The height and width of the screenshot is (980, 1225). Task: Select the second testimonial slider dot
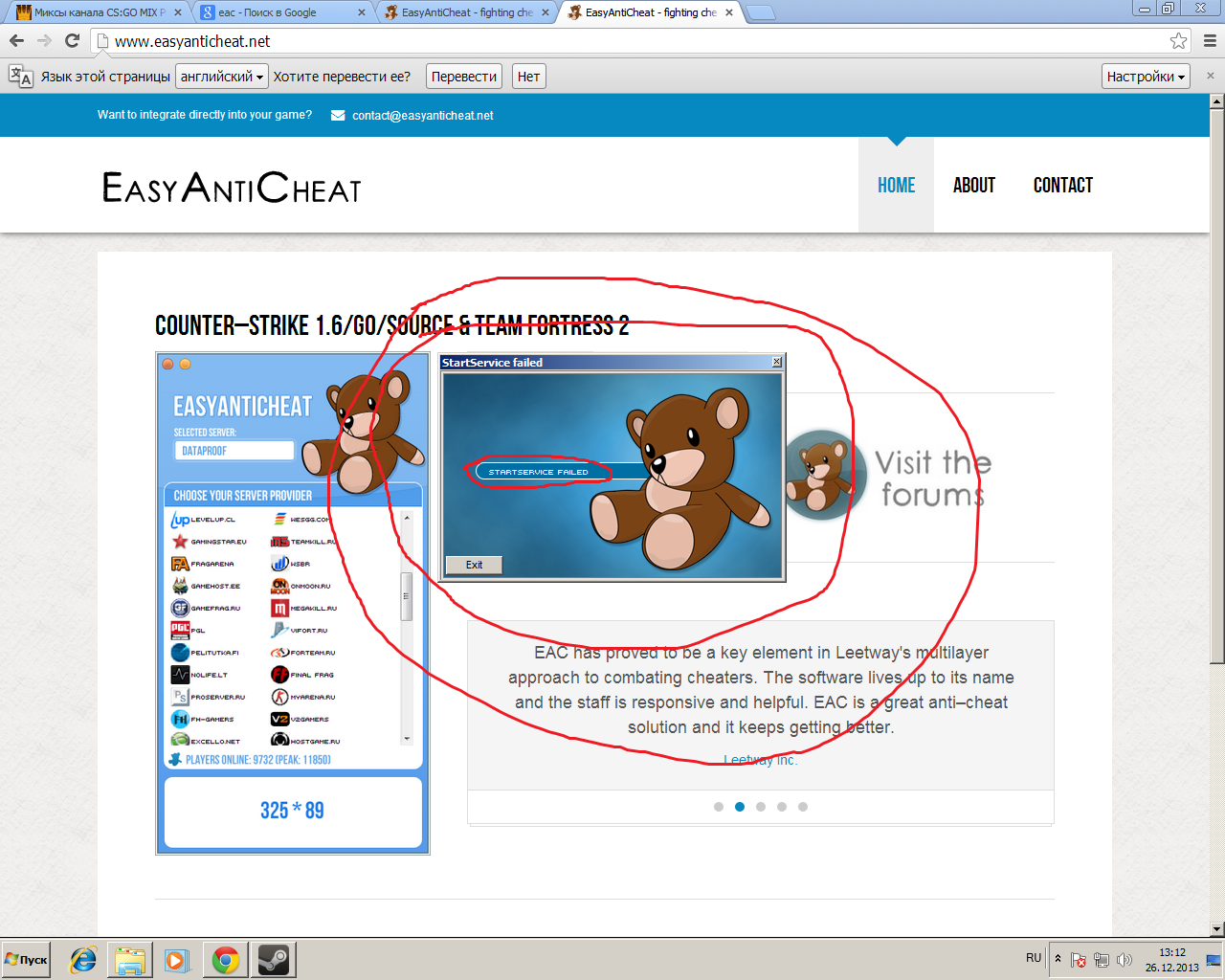point(740,807)
